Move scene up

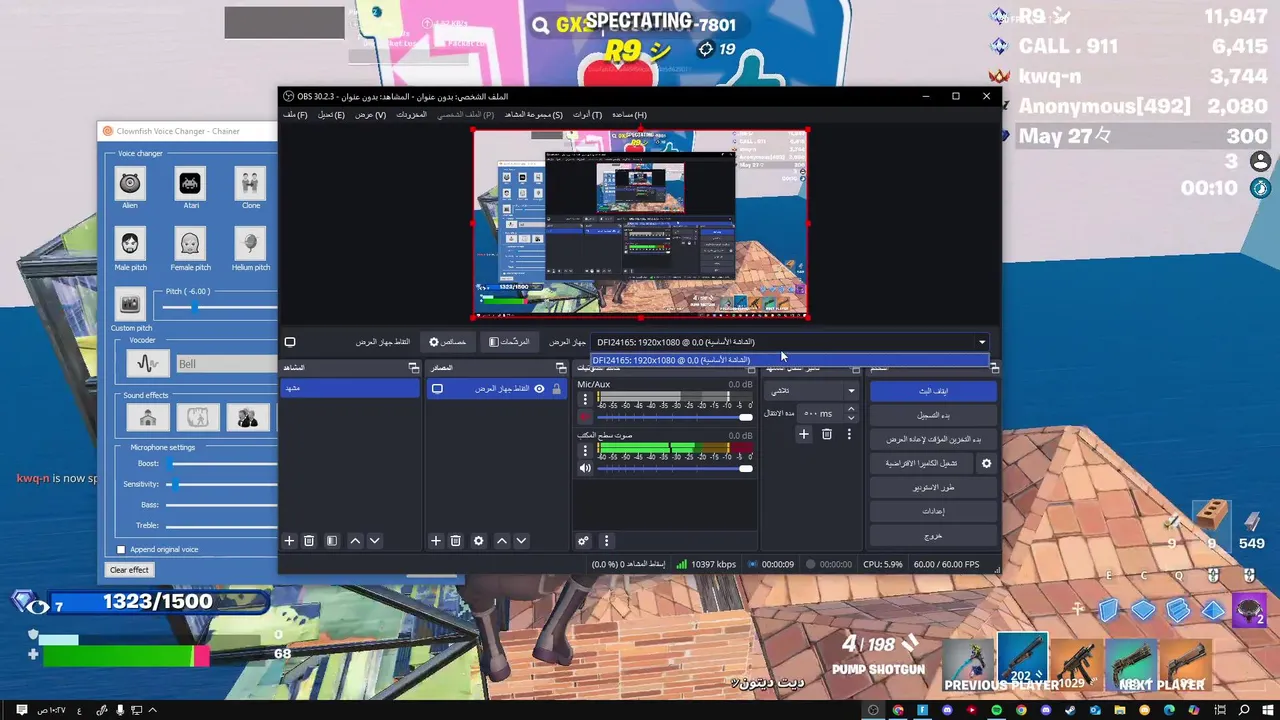pyautogui.click(x=355, y=541)
